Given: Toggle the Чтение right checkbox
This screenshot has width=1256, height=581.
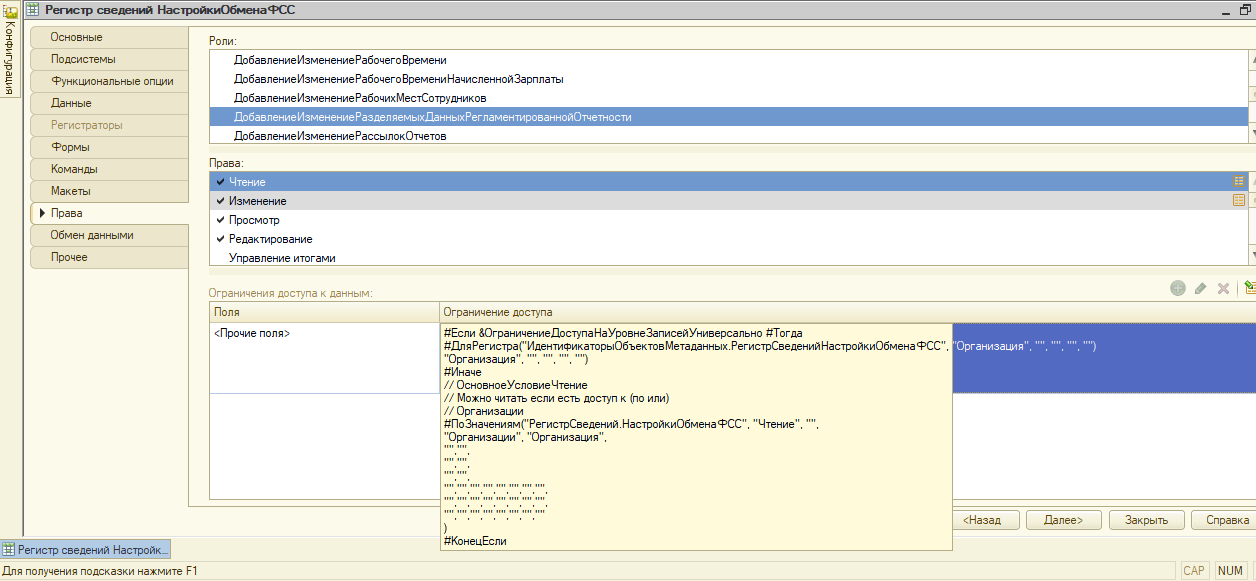Looking at the screenshot, I should 220,182.
